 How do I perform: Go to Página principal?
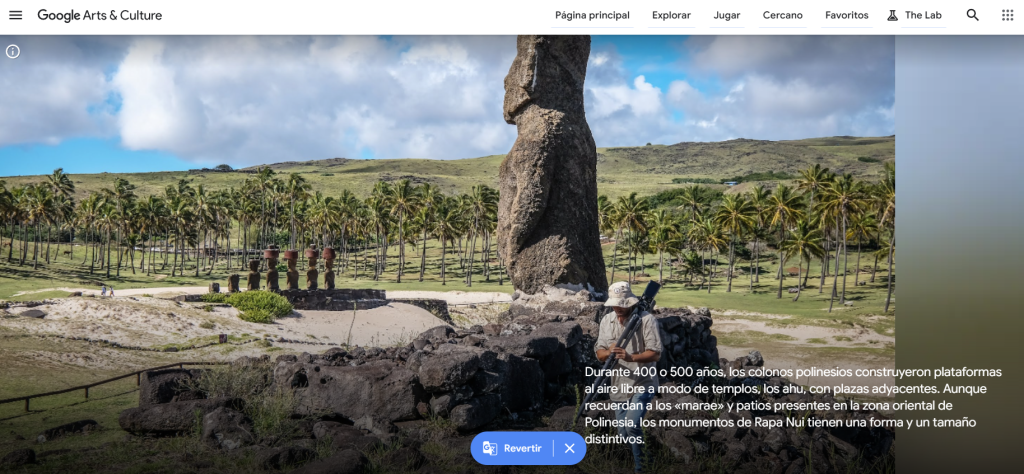point(592,16)
